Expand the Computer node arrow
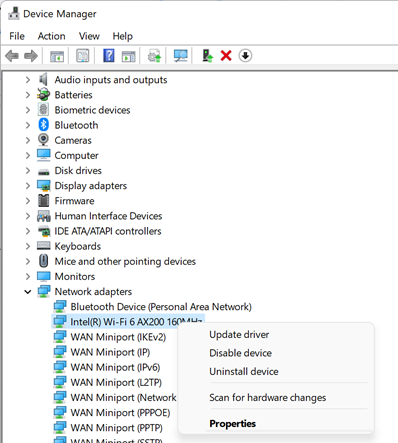 (x=28, y=155)
